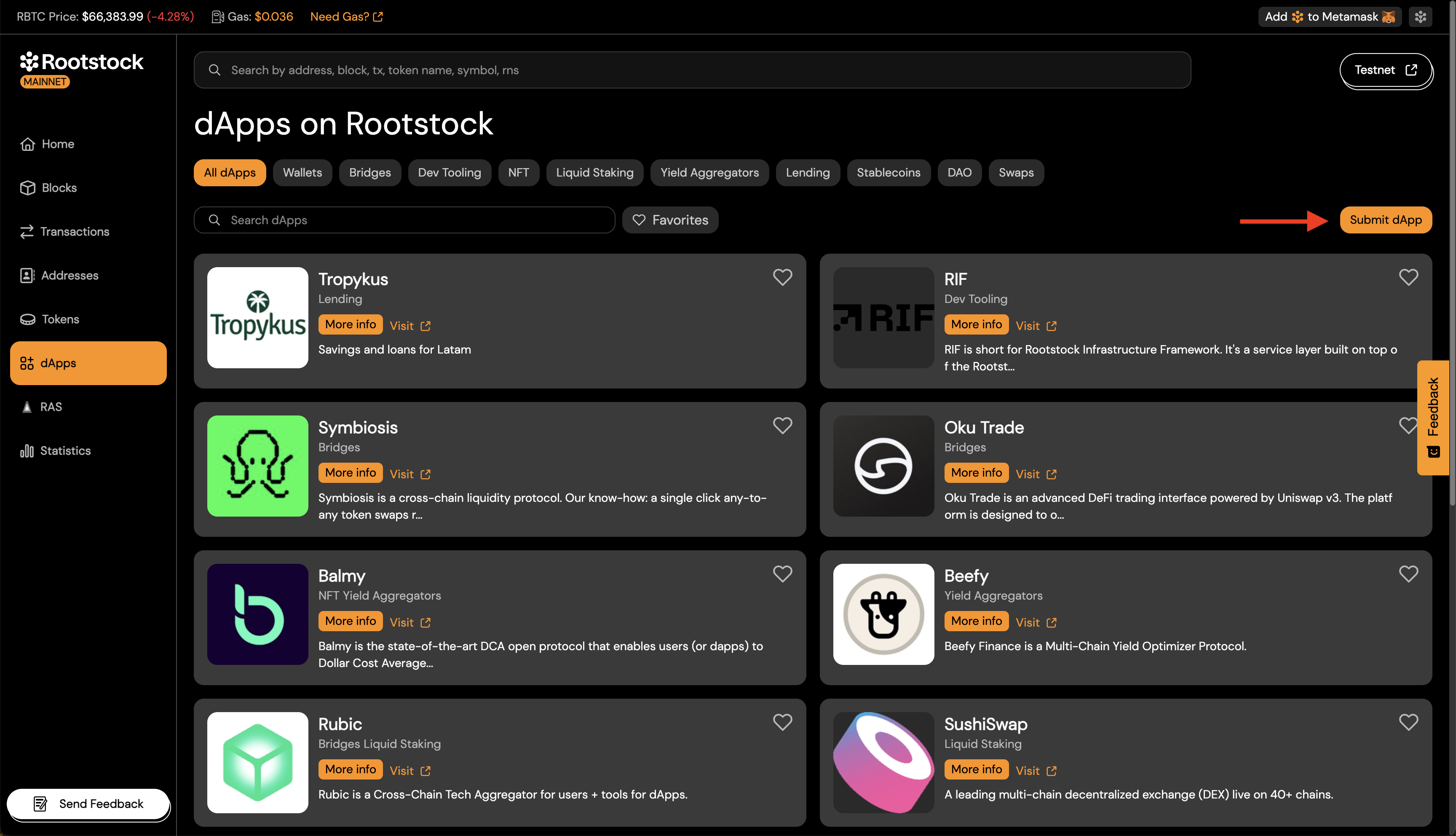Toggle favorite heart on Beefy card
Image resolution: width=1456 pixels, height=836 pixels.
[1408, 573]
